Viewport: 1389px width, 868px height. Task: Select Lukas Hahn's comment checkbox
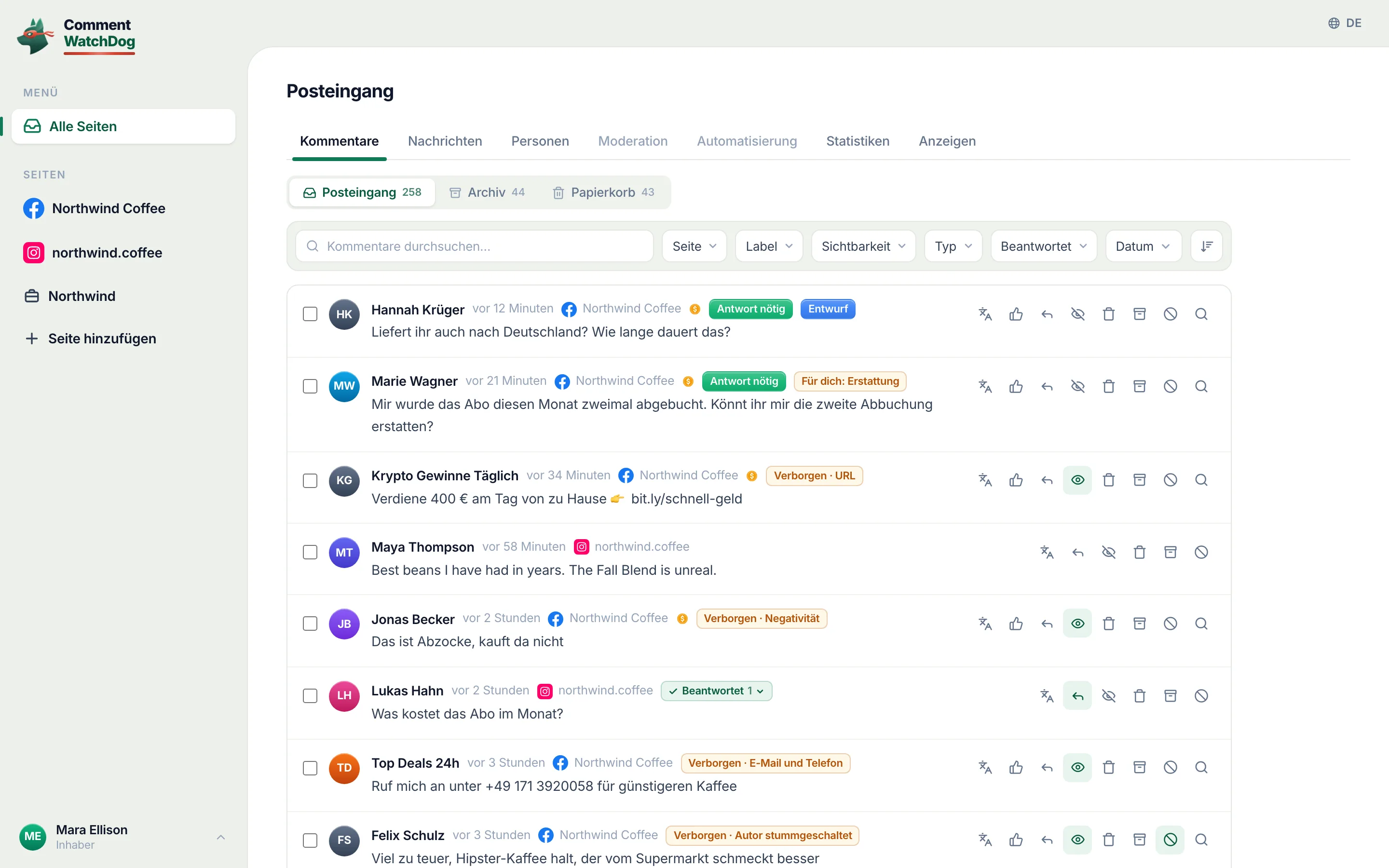point(310,696)
